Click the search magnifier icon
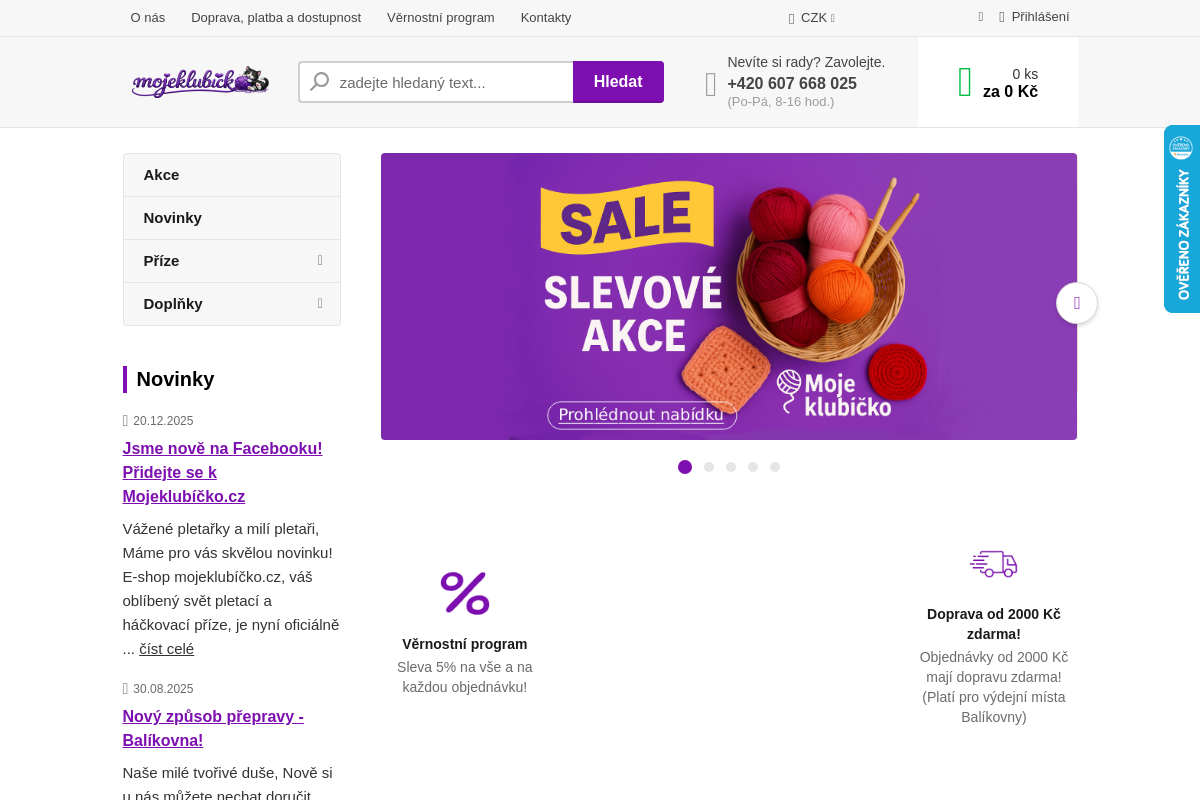The width and height of the screenshot is (1200, 800). click(x=318, y=81)
